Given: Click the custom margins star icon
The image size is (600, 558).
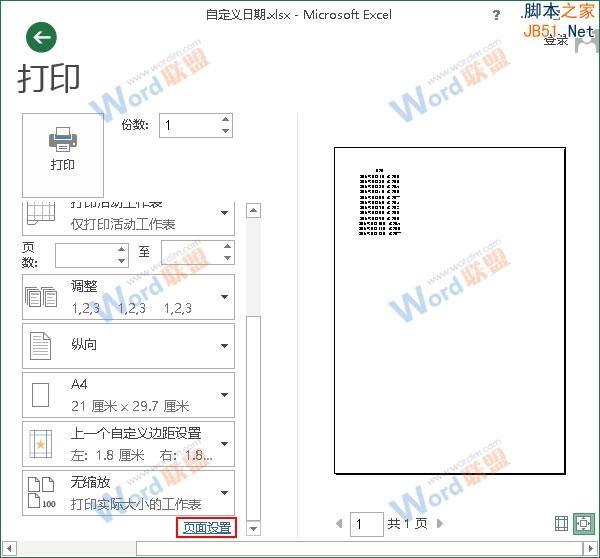Looking at the screenshot, I should (x=41, y=444).
